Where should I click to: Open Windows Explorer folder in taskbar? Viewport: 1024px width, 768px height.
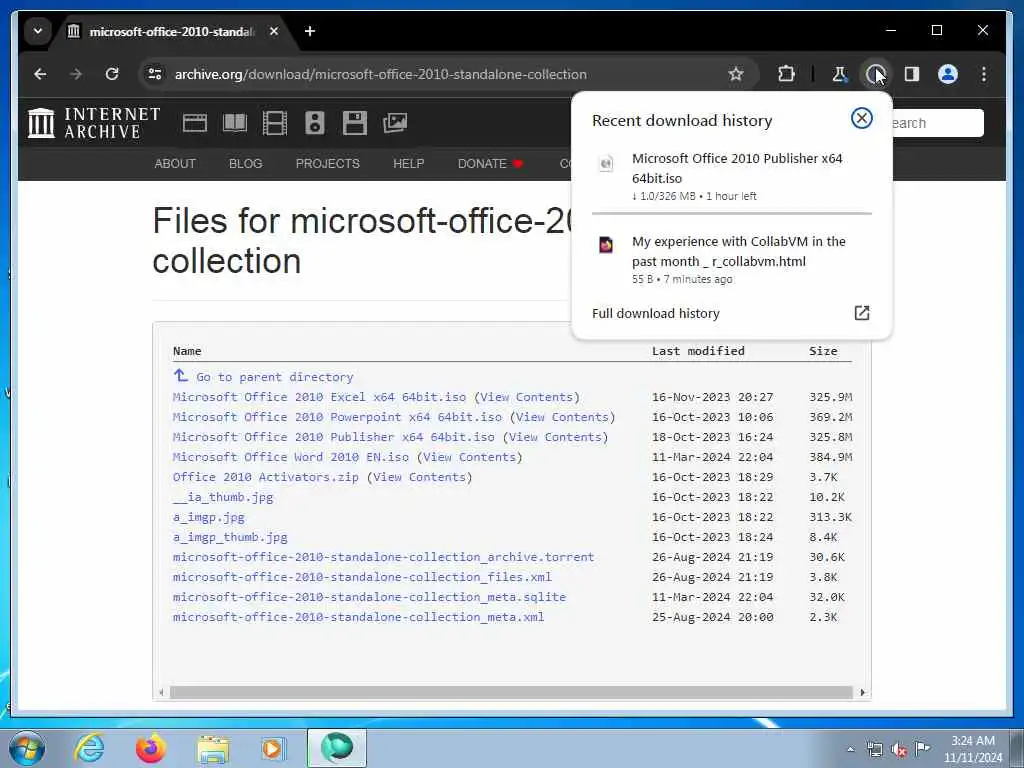pyautogui.click(x=213, y=748)
